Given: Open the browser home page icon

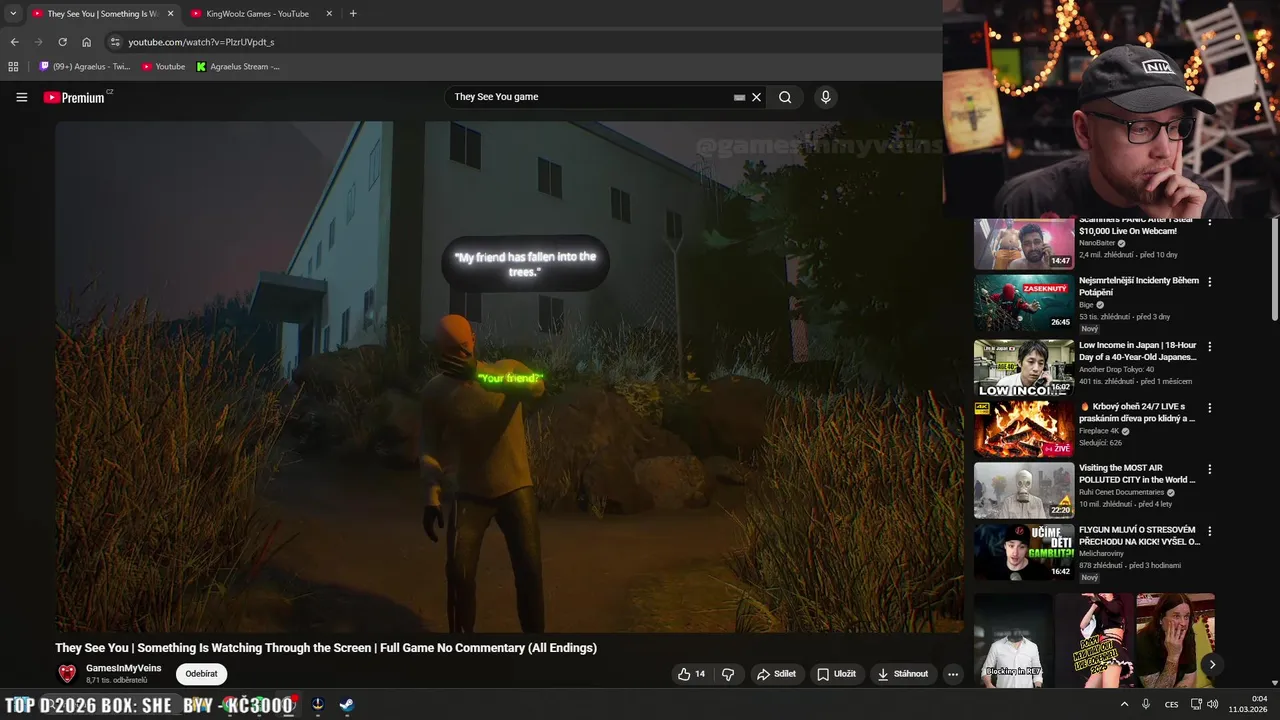Looking at the screenshot, I should (86, 42).
